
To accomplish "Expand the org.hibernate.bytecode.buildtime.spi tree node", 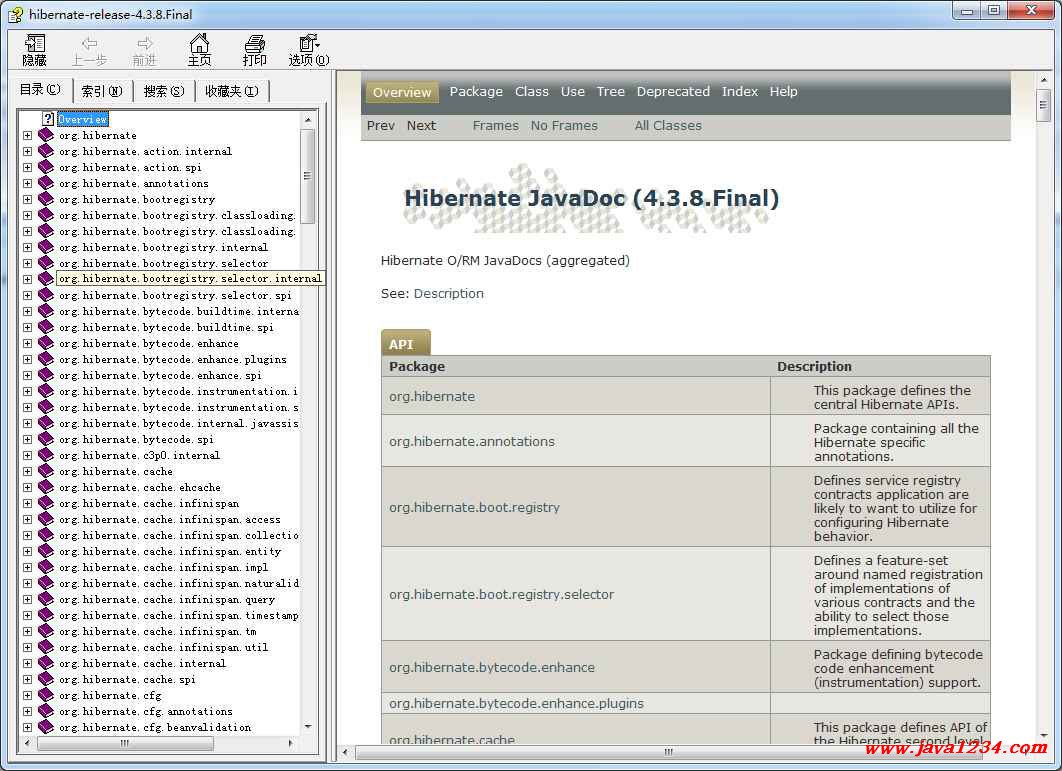I will point(27,327).
